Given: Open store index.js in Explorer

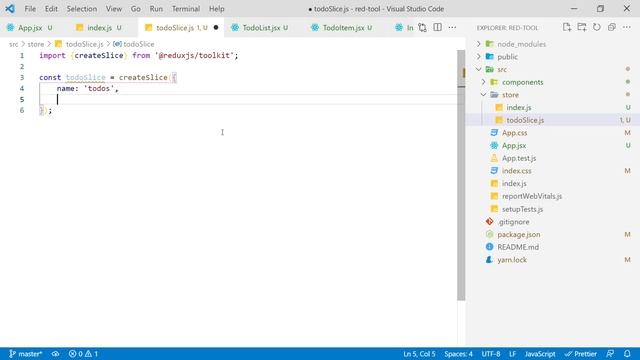Looking at the screenshot, I should point(519,107).
